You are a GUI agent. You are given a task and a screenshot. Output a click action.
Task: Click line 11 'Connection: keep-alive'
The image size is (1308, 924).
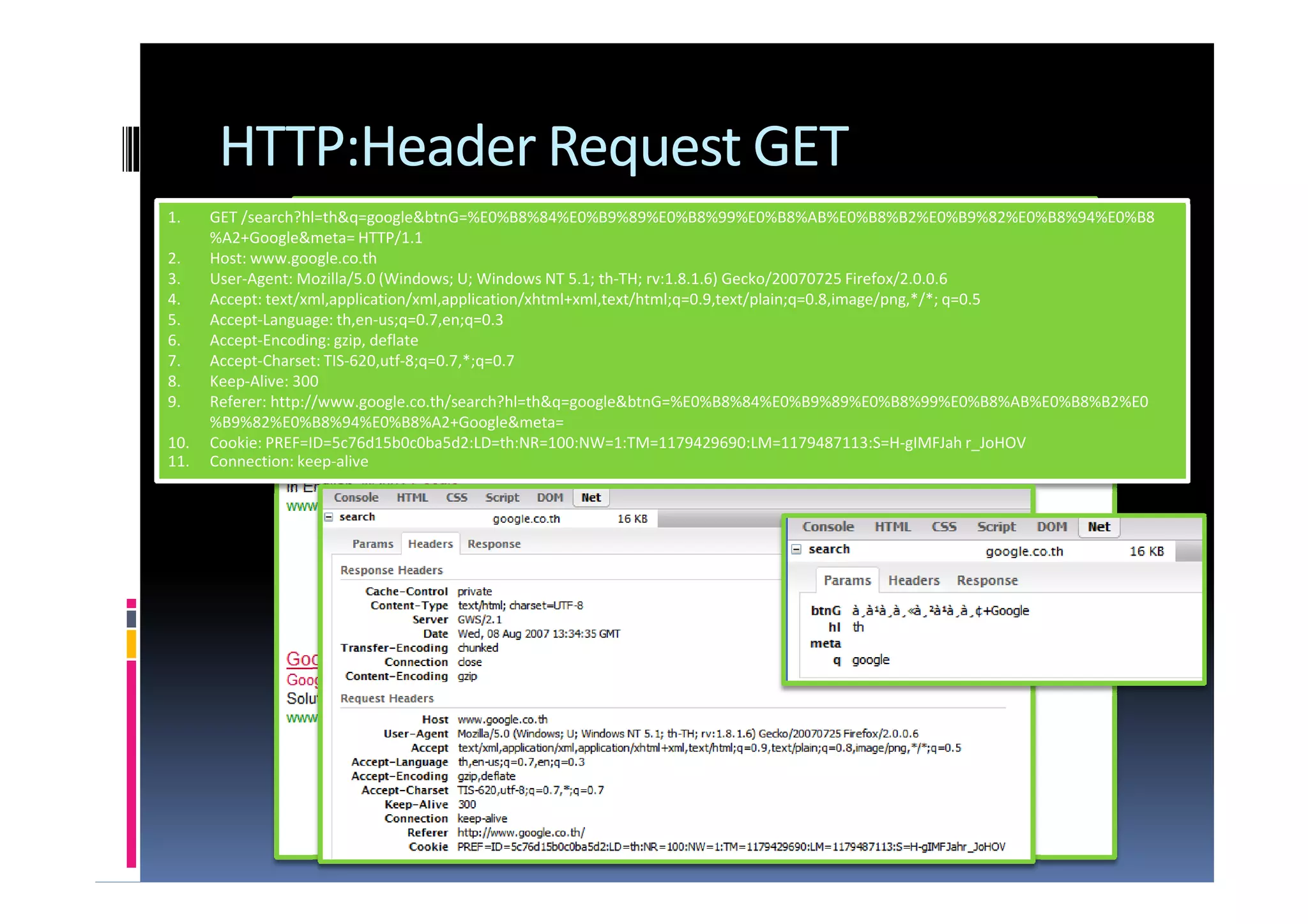coord(289,462)
